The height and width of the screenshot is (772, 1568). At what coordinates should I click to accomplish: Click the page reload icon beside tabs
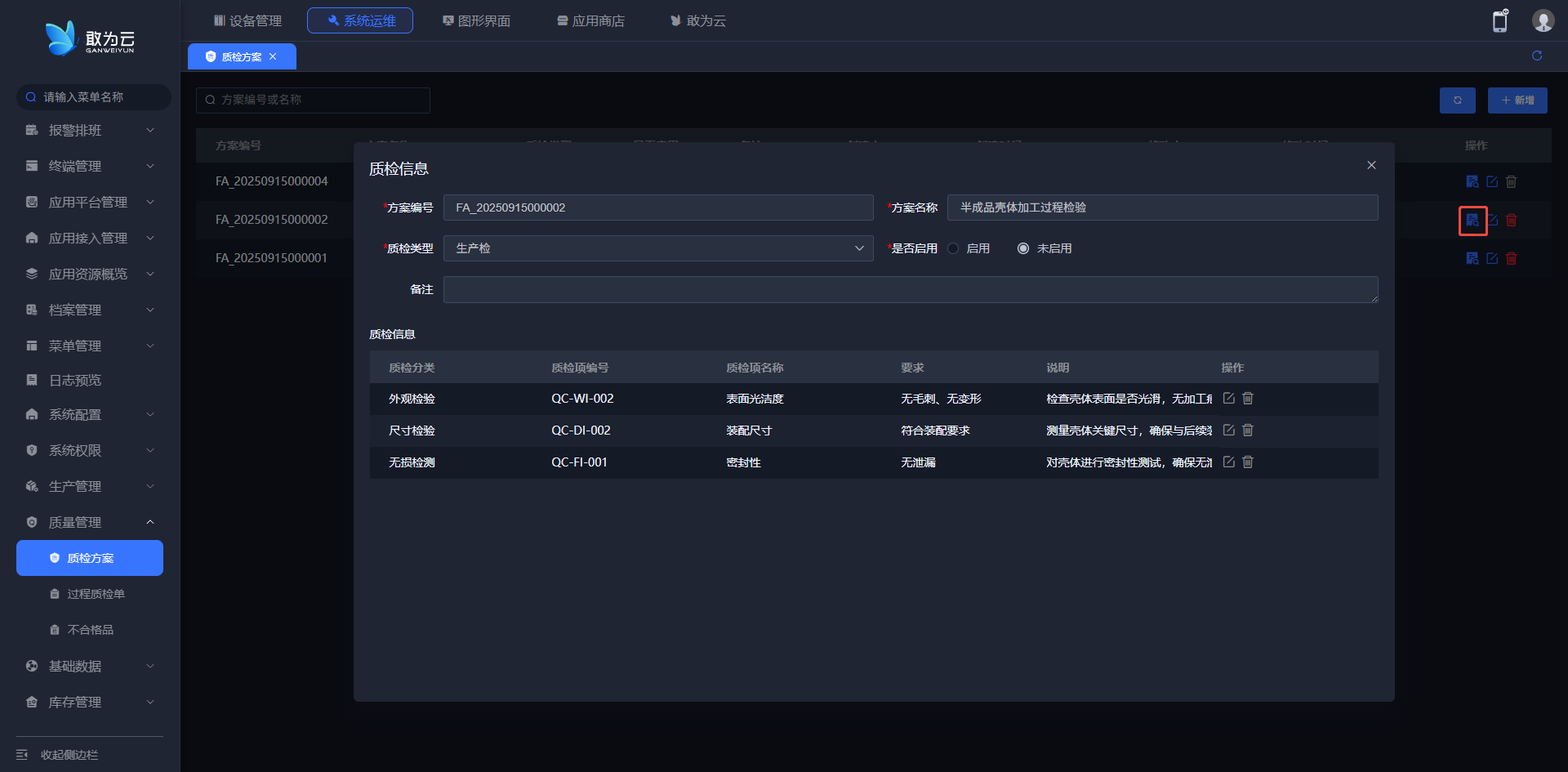coord(1536,56)
